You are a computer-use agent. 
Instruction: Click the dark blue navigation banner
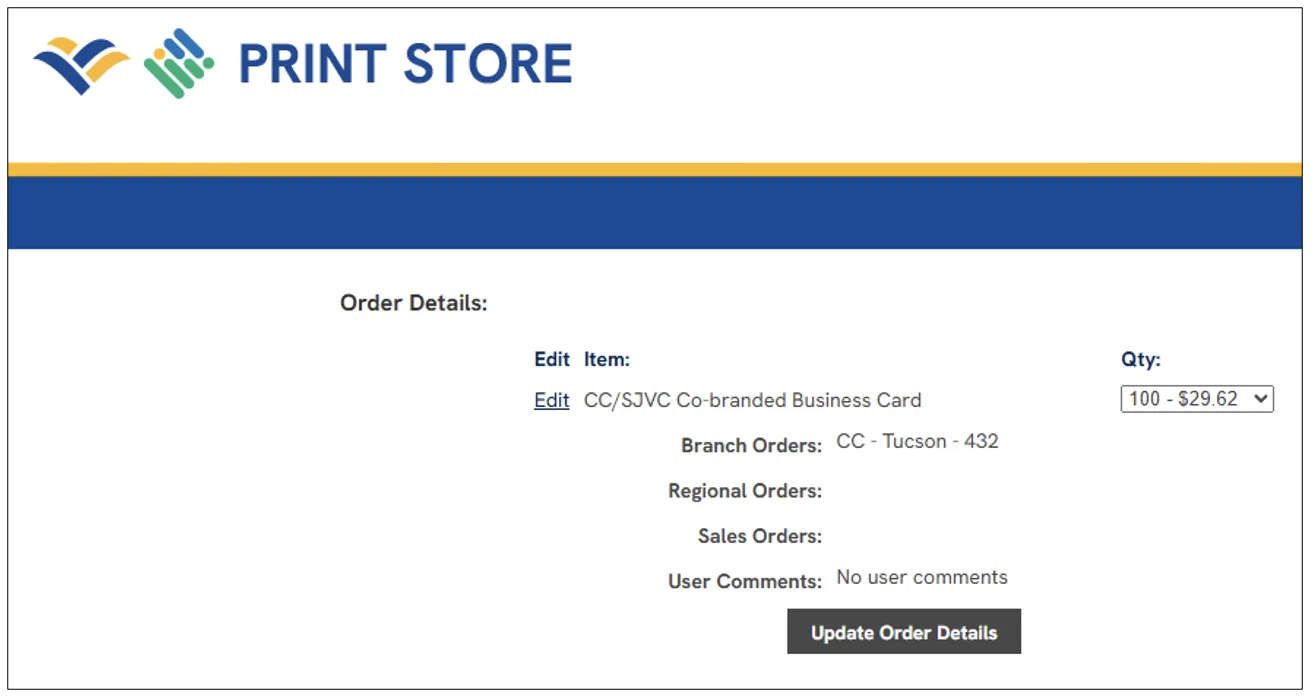tap(655, 213)
